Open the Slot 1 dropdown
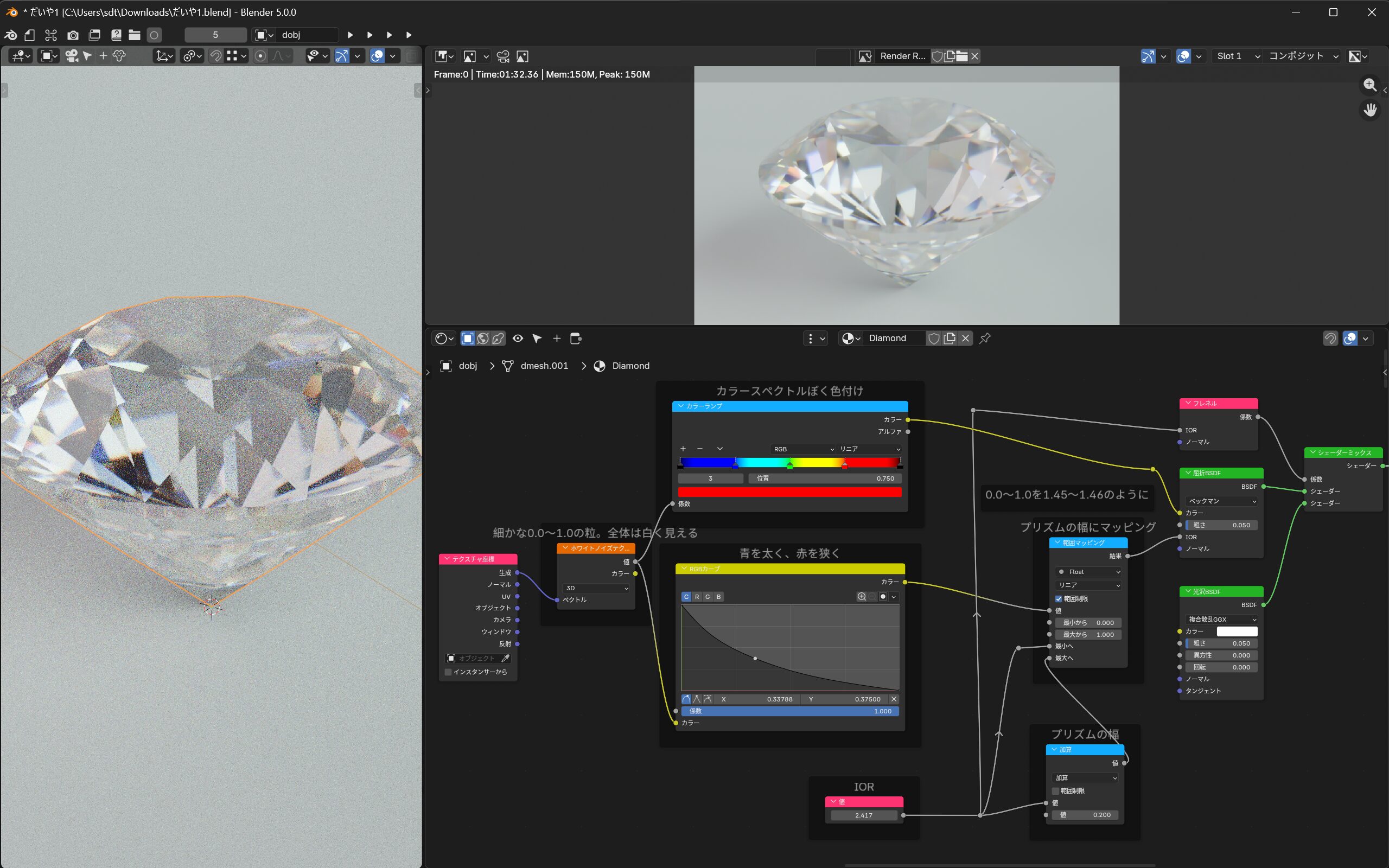Viewport: 1389px width, 868px height. tap(1238, 56)
